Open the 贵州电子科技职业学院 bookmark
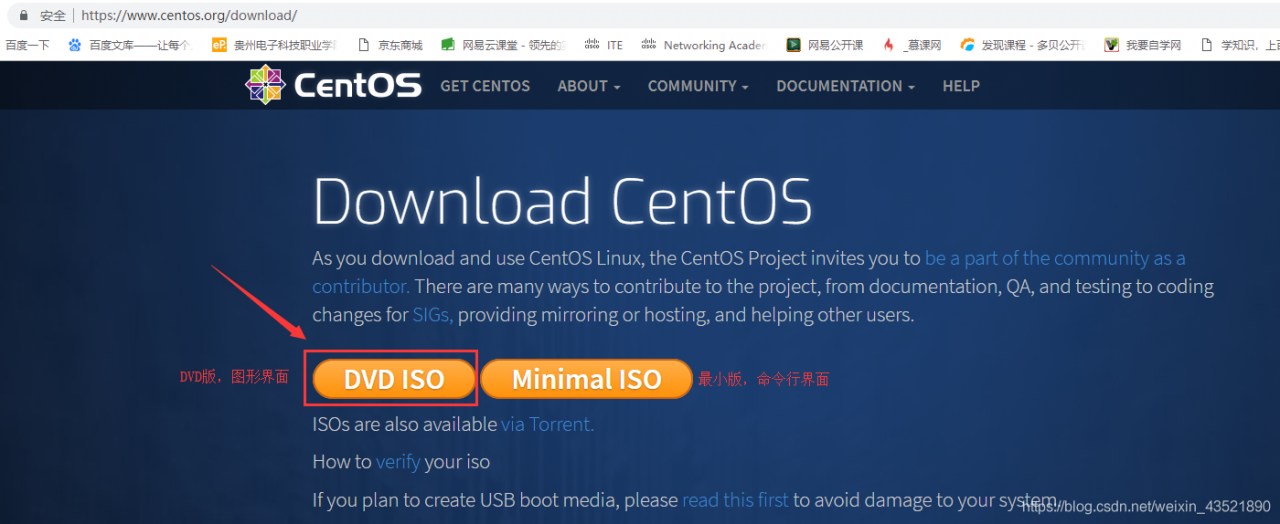This screenshot has width=1280, height=524. [276, 45]
